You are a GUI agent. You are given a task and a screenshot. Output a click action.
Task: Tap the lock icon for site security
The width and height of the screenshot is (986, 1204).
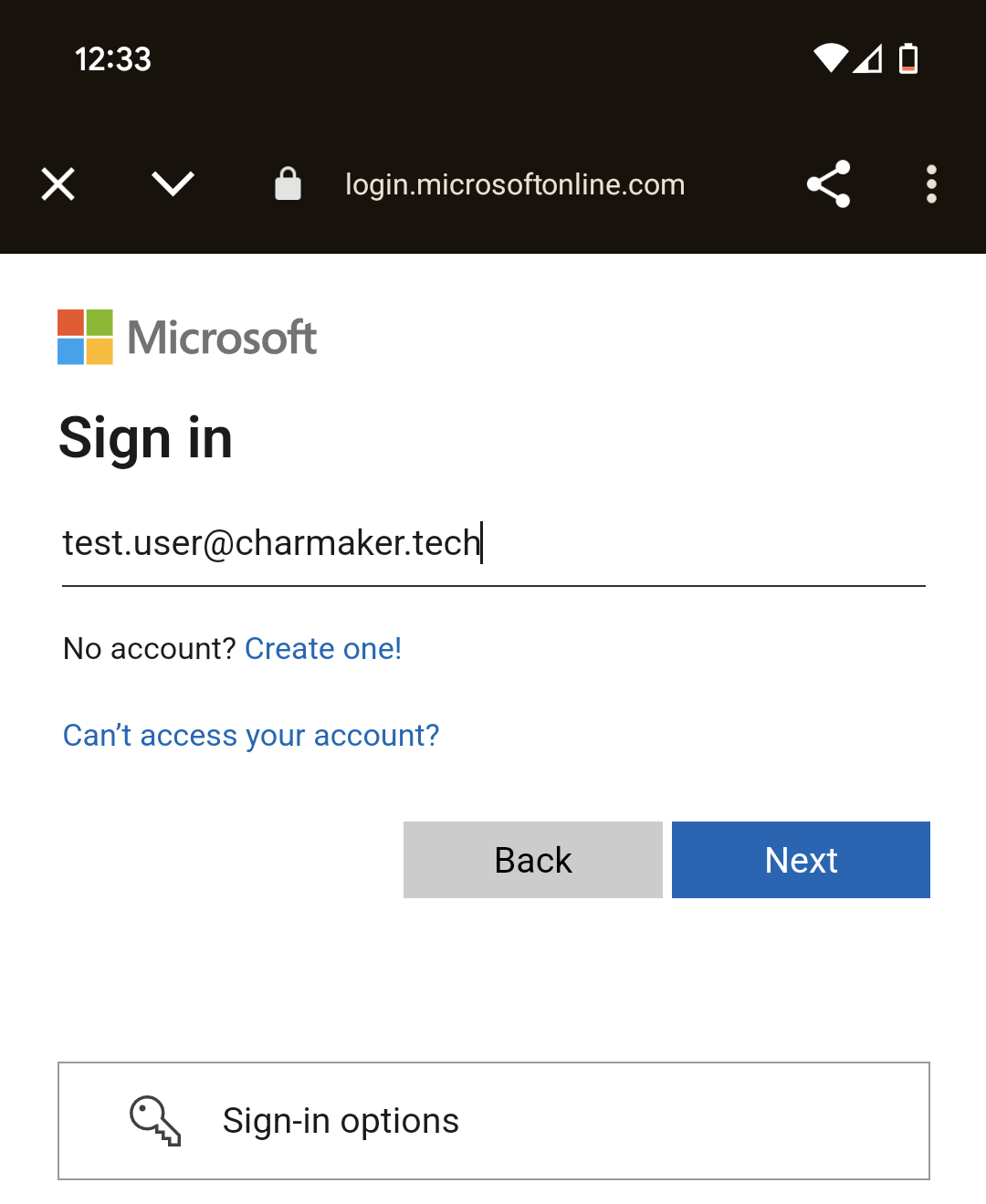pyautogui.click(x=288, y=183)
